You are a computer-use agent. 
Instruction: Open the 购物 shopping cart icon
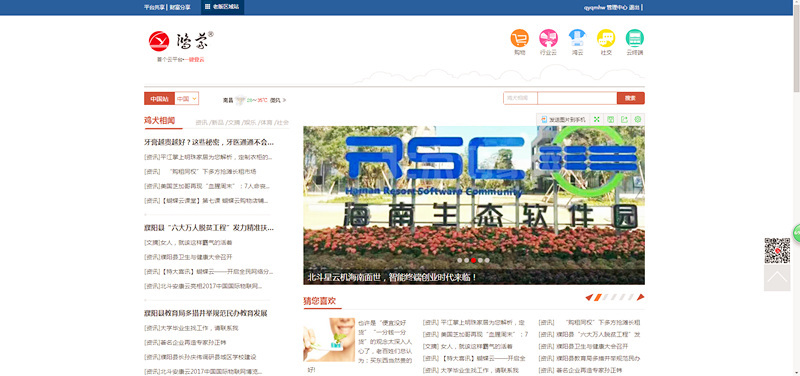[x=519, y=38]
